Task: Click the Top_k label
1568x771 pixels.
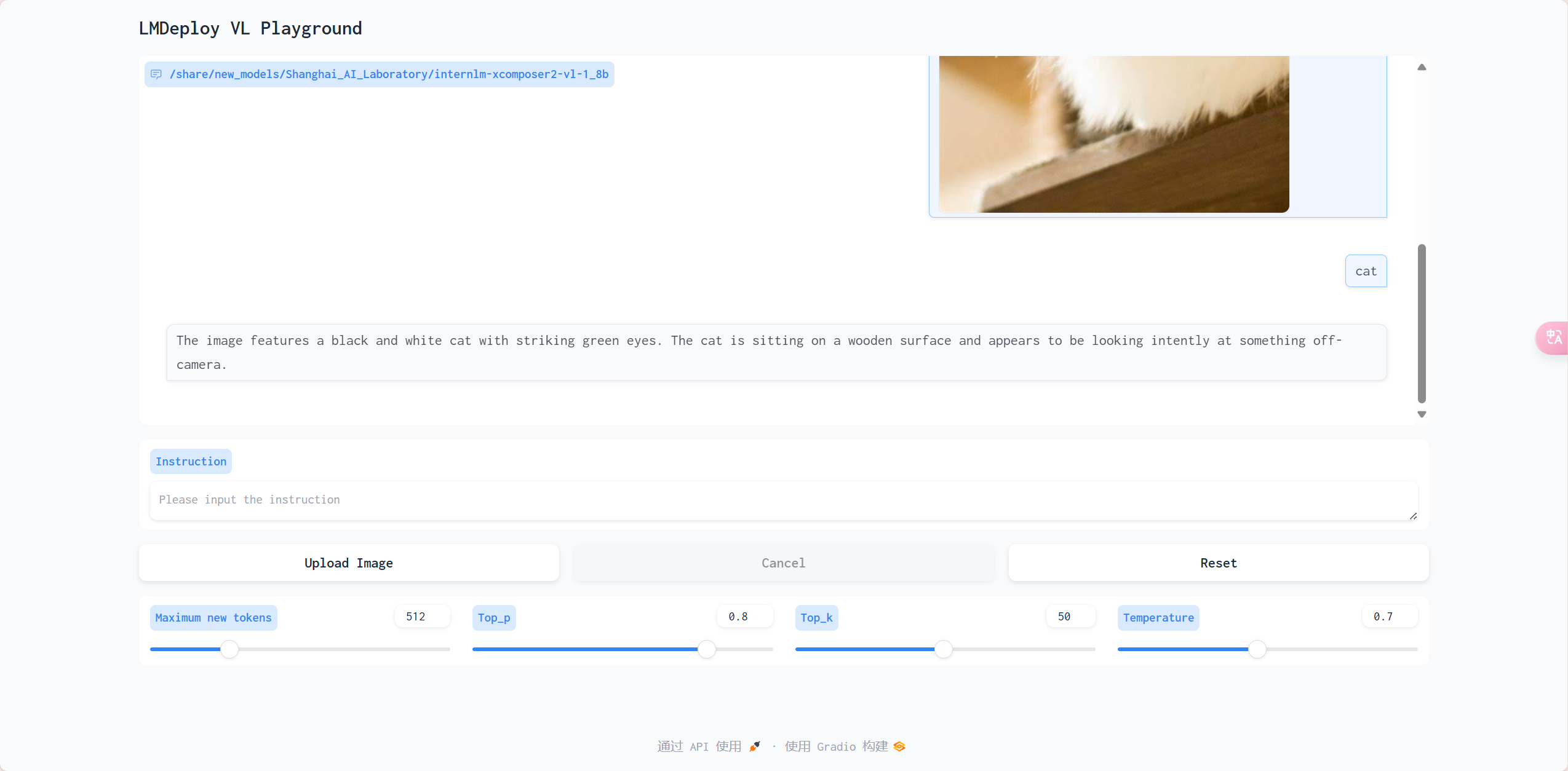Action: click(816, 618)
